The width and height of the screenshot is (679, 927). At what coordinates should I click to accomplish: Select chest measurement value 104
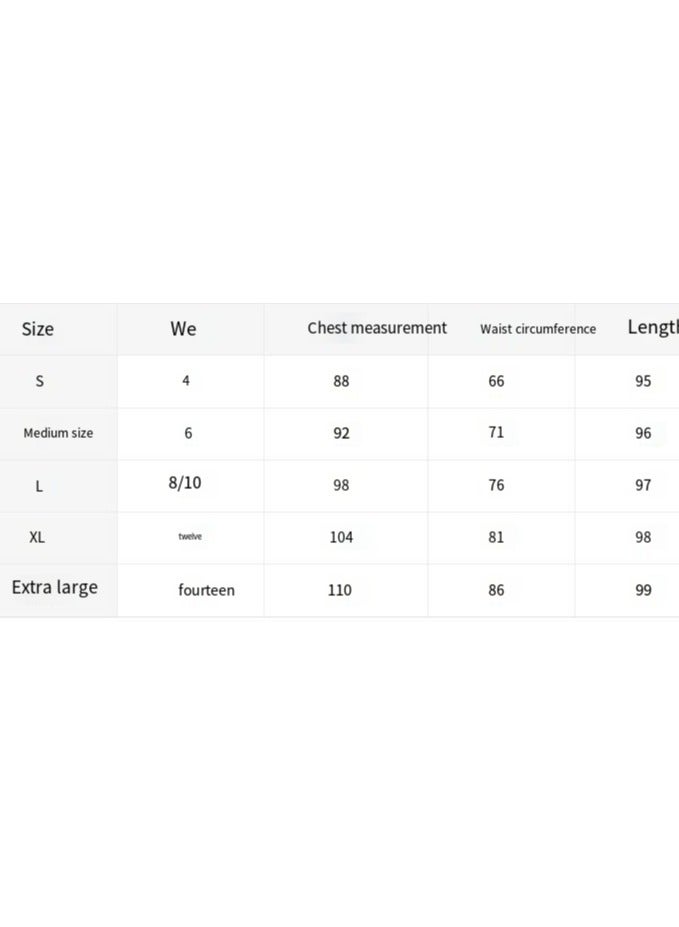341,537
